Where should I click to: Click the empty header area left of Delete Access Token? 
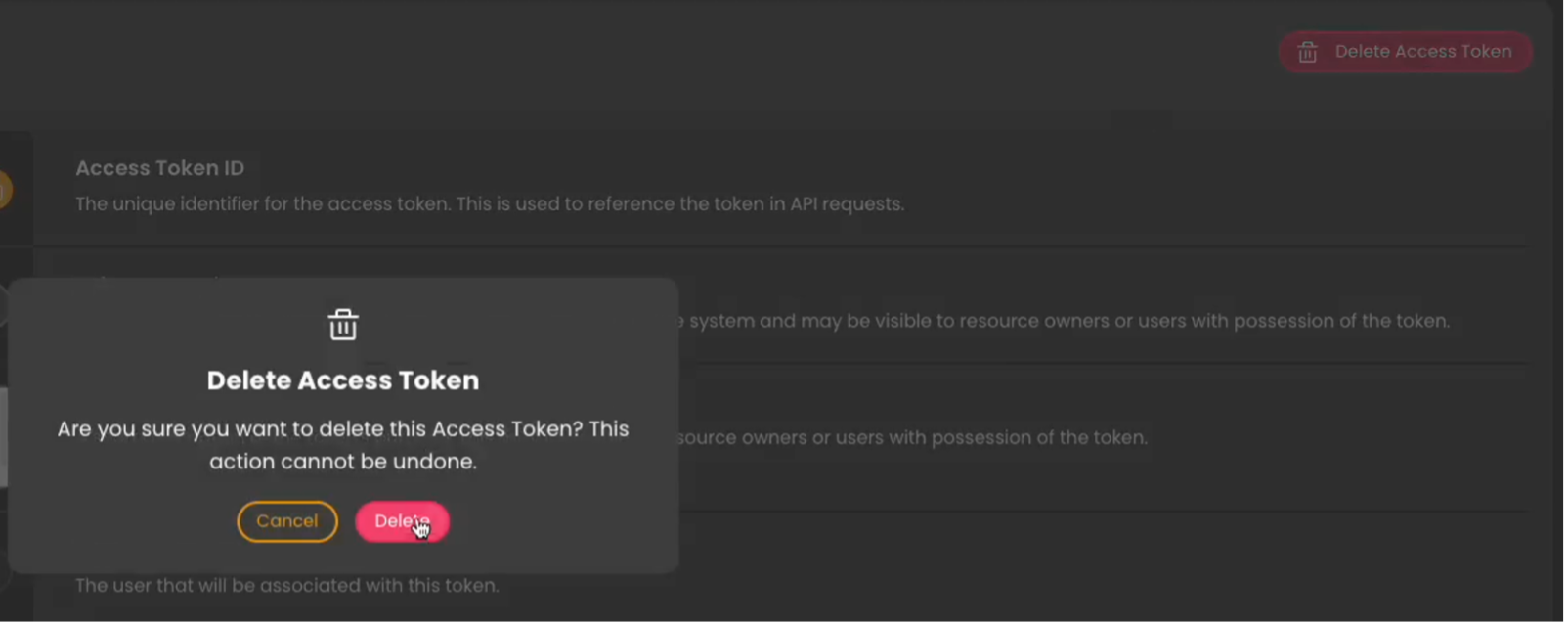pos(684,54)
